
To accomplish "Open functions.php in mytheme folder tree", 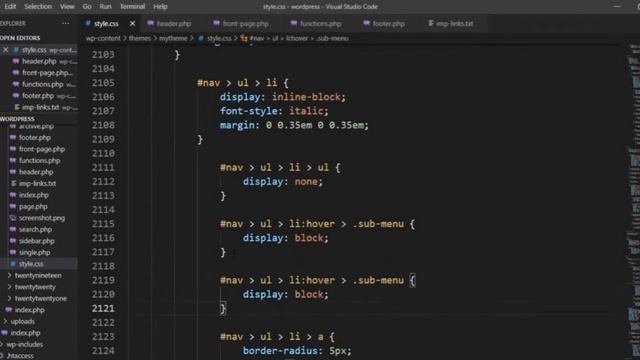I will [x=39, y=160].
